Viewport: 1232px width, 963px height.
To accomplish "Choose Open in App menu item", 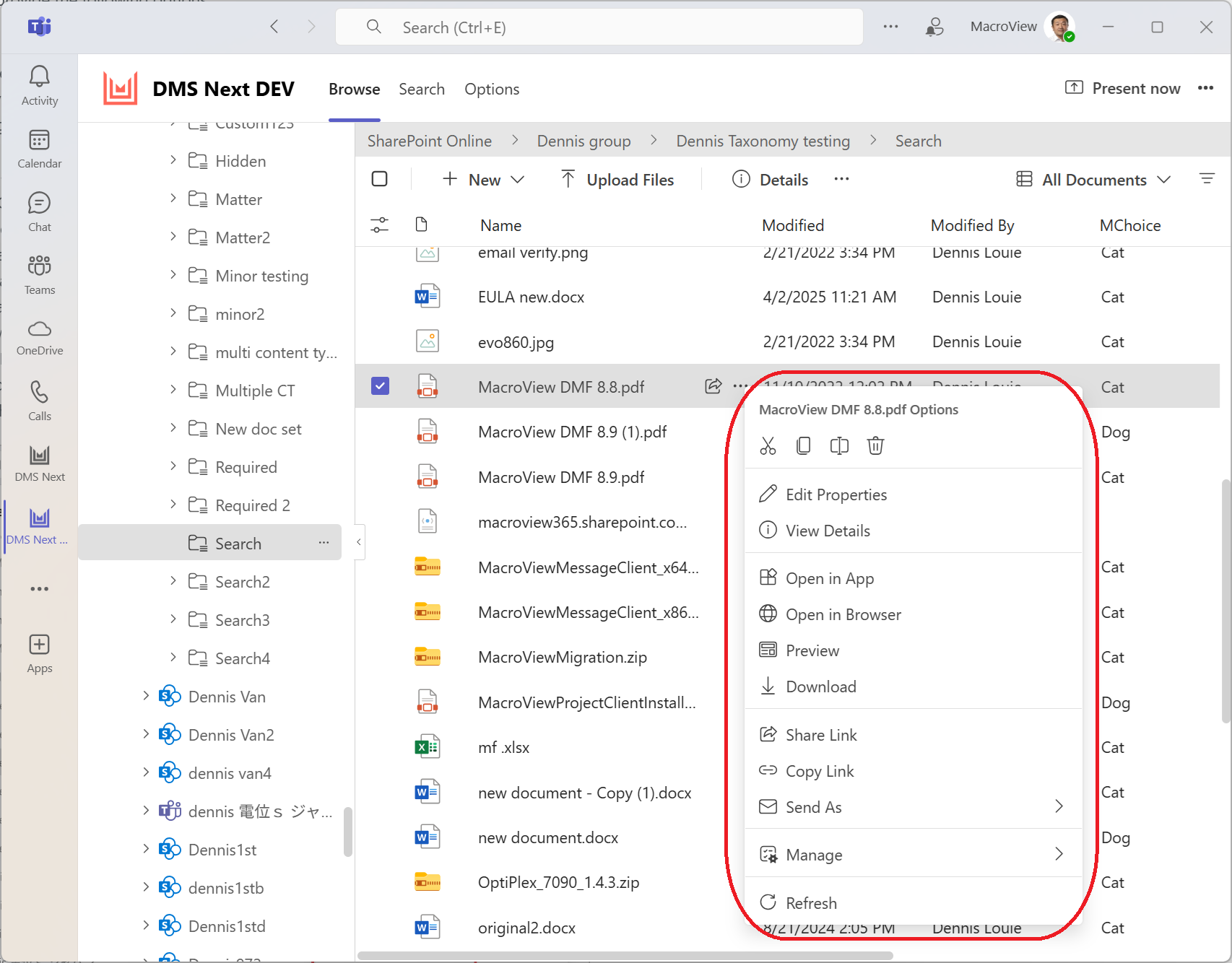I will pyautogui.click(x=913, y=578).
